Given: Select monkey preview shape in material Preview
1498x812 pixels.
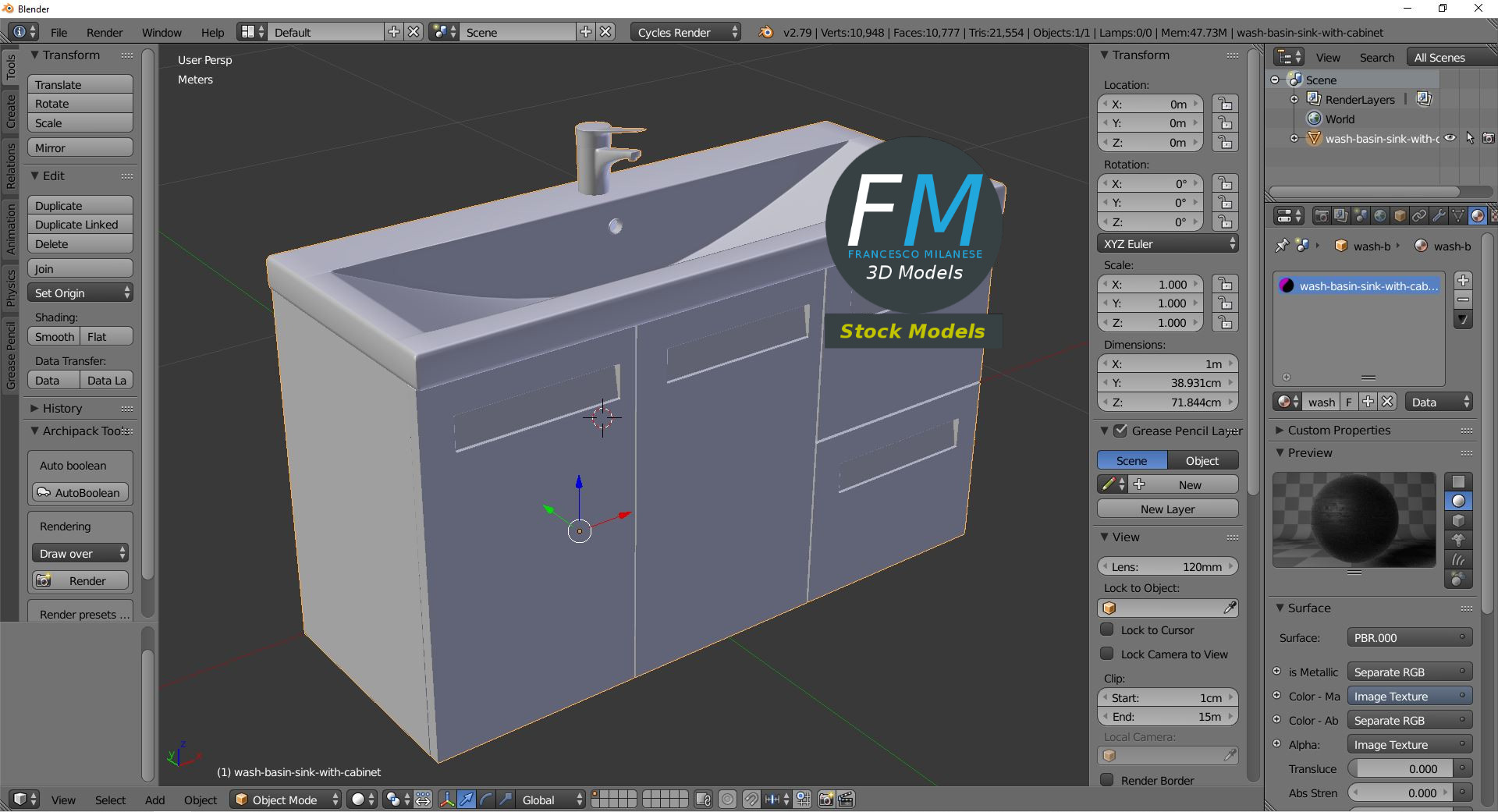Looking at the screenshot, I should (1458, 540).
